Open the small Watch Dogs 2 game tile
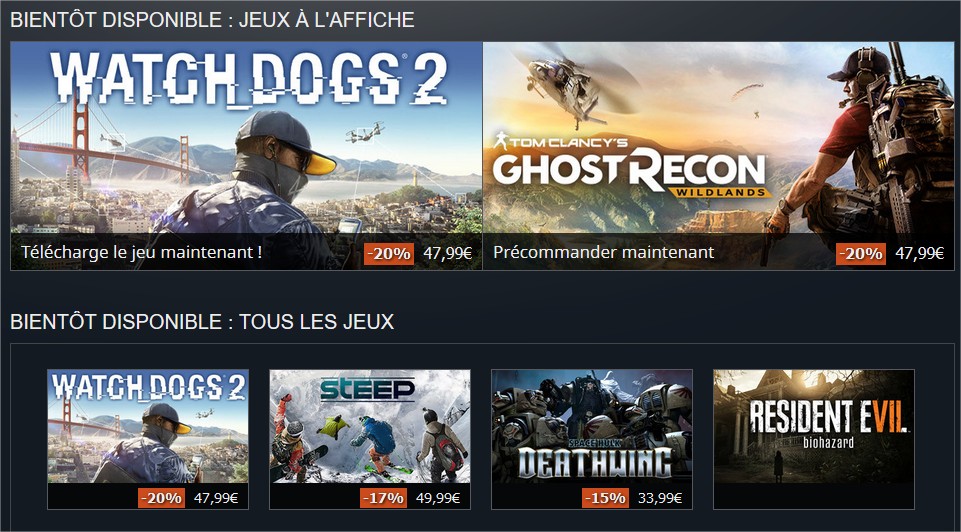The width and height of the screenshot is (961, 532). pyautogui.click(x=148, y=439)
